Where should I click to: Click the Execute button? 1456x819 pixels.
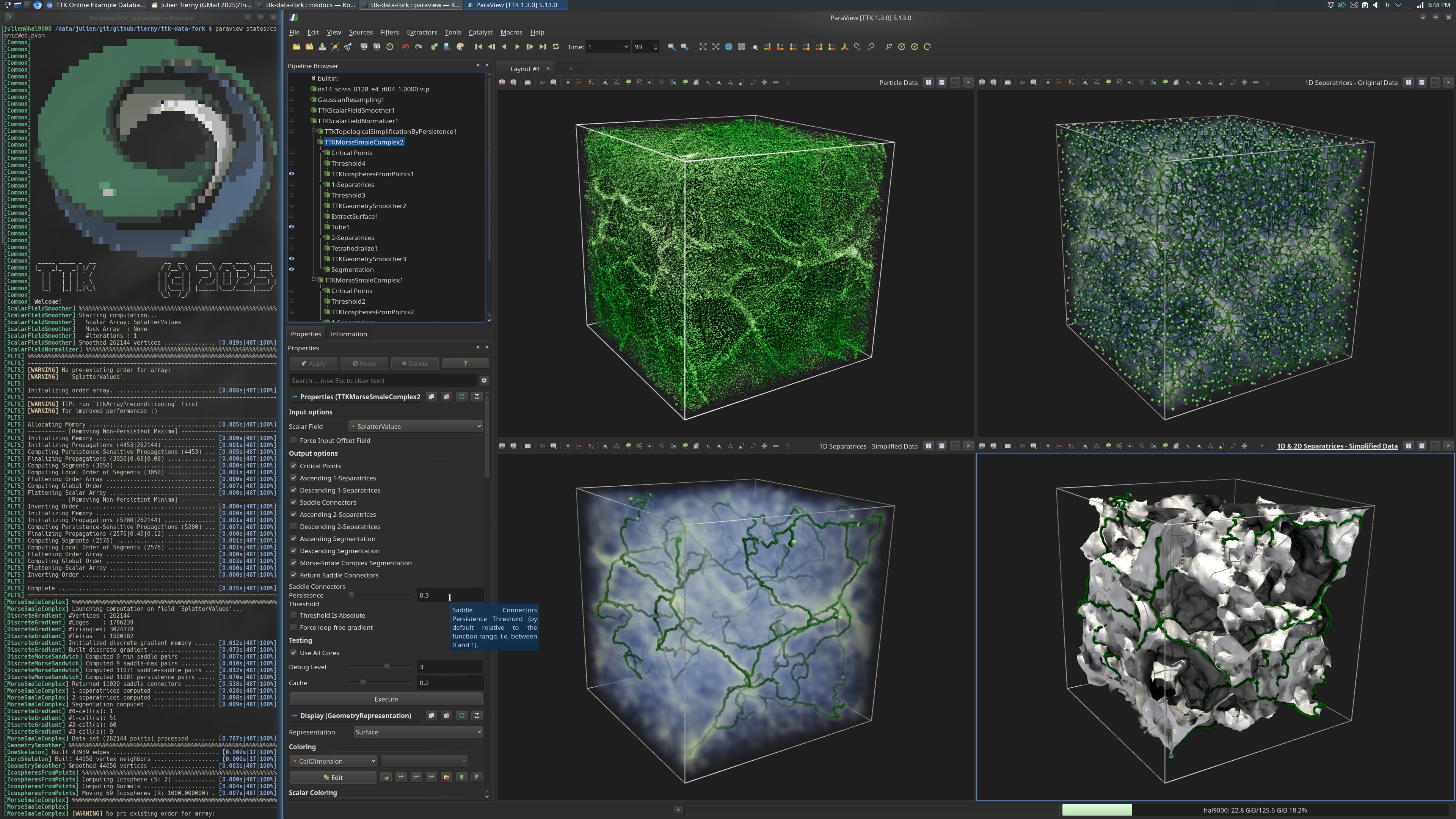click(386, 700)
